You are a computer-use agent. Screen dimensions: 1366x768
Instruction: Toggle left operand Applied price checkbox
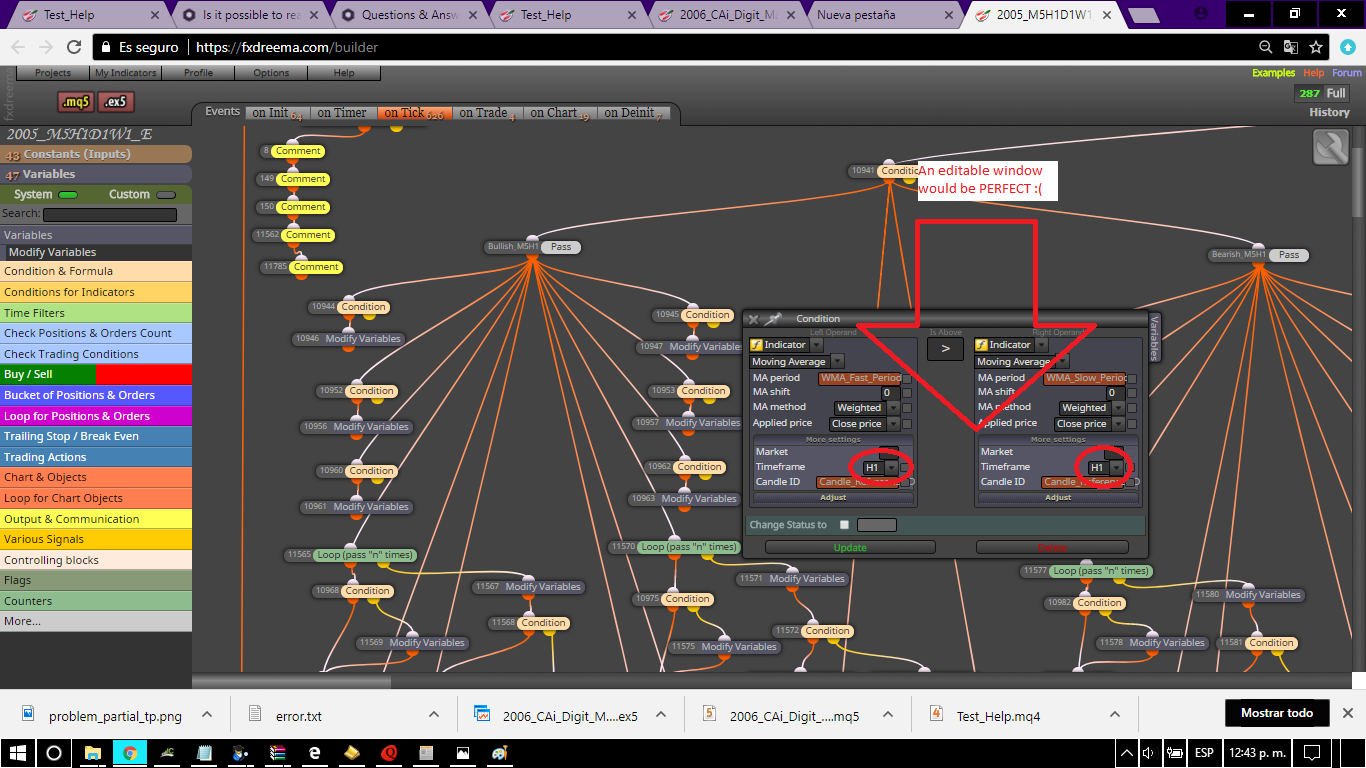(x=907, y=424)
